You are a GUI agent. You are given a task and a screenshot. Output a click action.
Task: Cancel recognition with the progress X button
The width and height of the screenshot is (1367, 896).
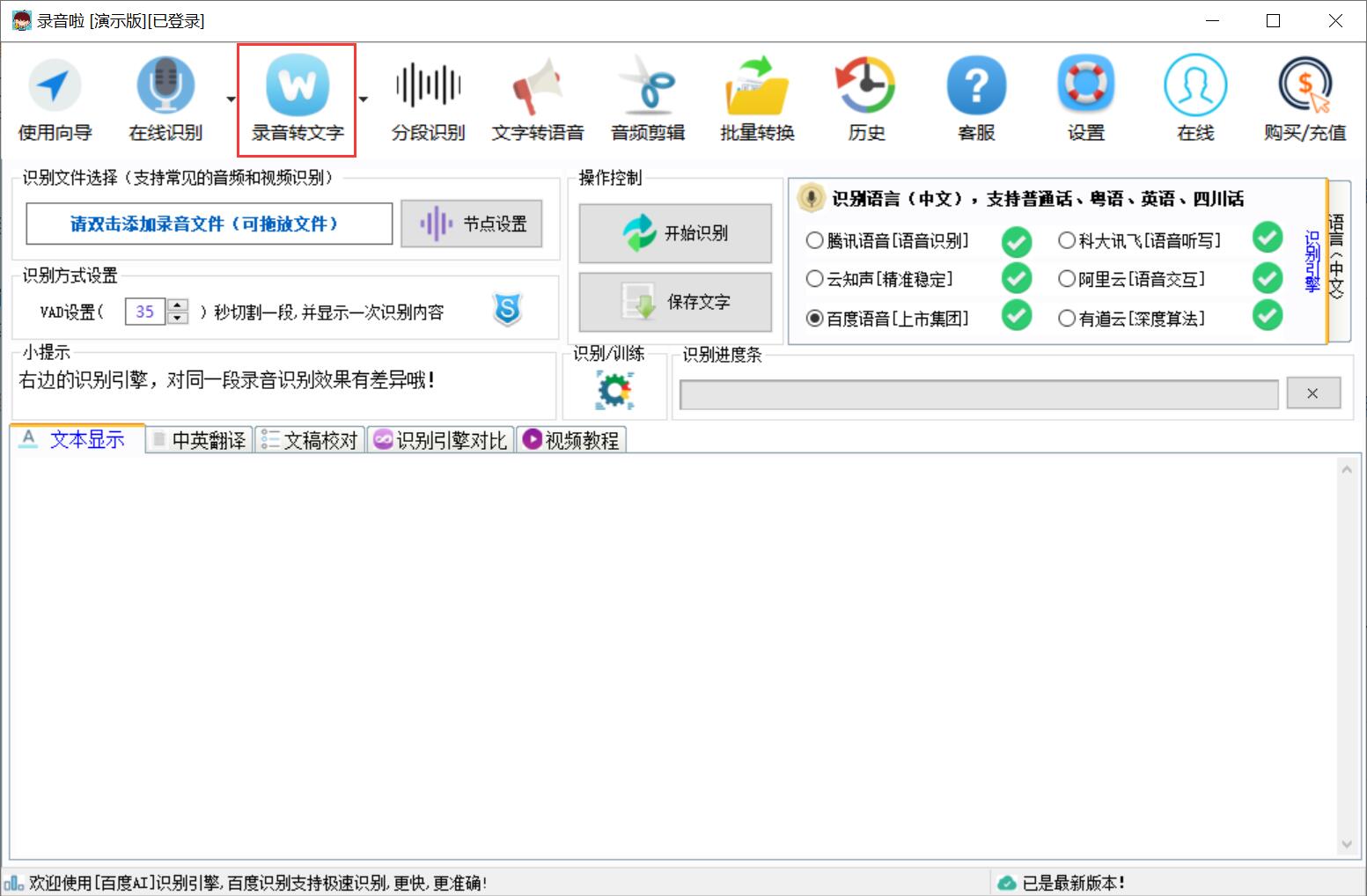coord(1313,393)
